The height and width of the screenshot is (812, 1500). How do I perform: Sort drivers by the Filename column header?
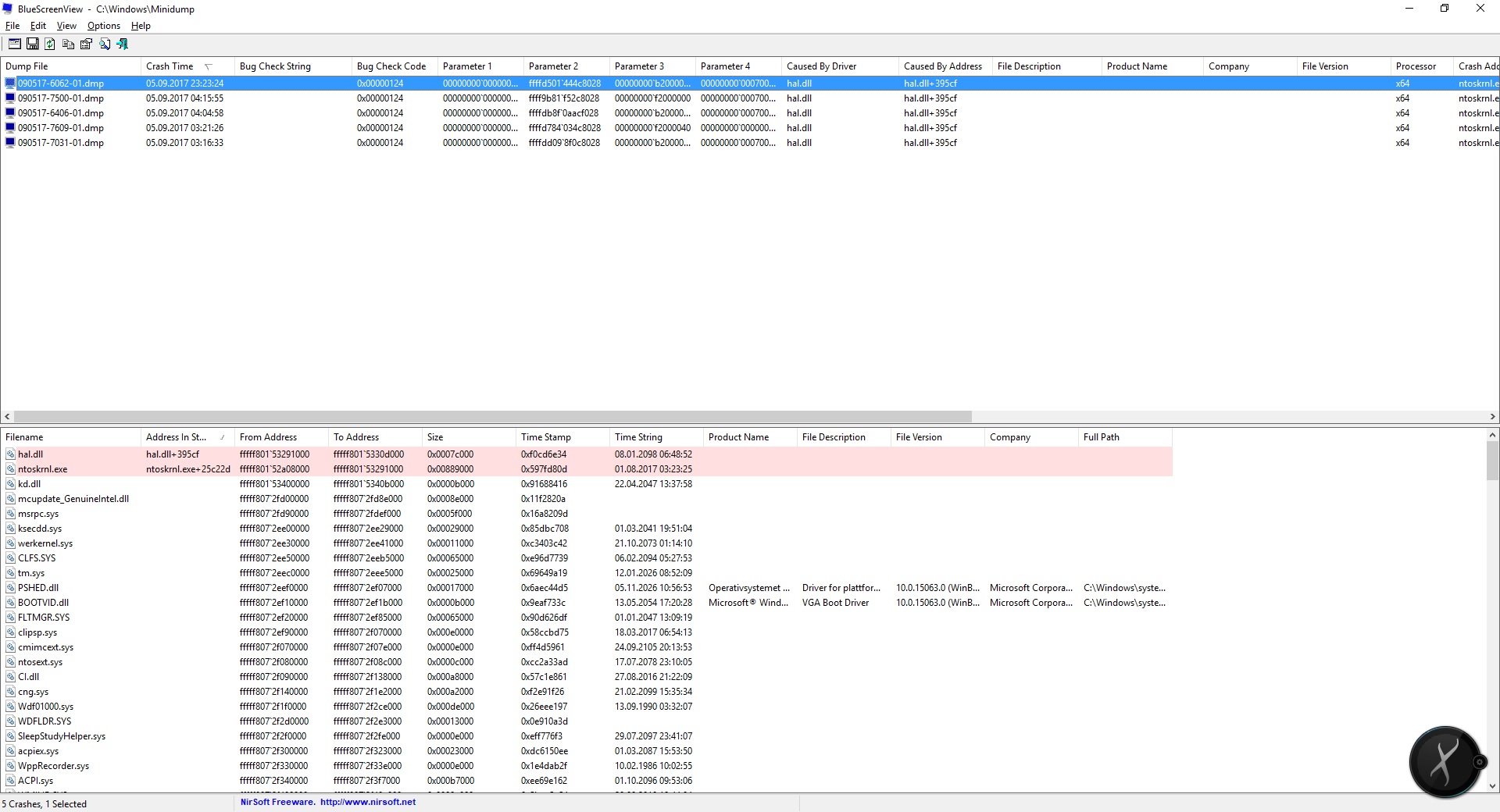tap(70, 437)
